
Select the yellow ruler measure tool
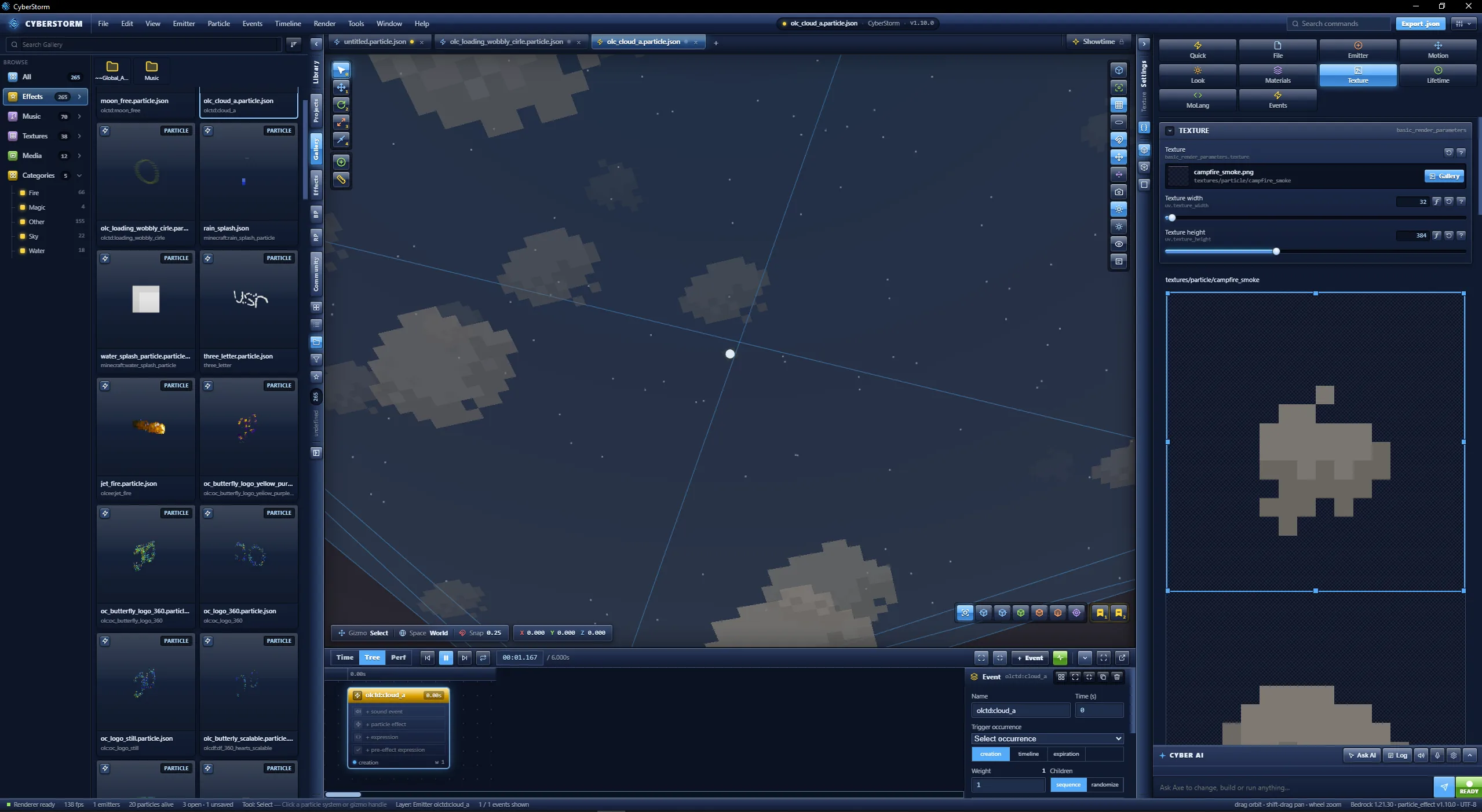click(x=341, y=180)
